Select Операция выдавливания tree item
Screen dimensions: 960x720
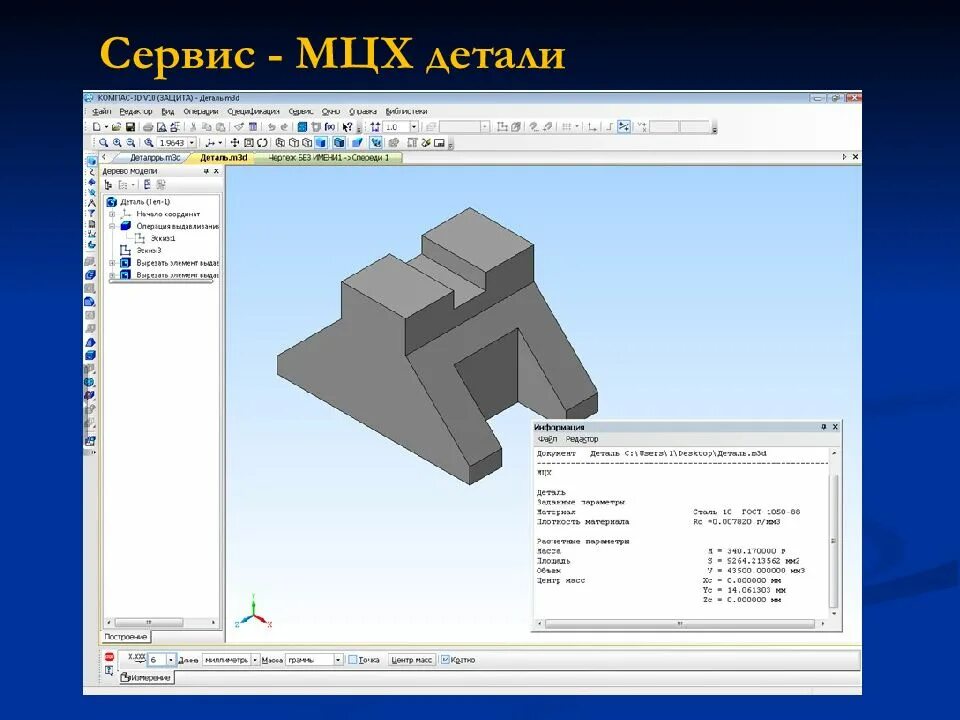(177, 226)
